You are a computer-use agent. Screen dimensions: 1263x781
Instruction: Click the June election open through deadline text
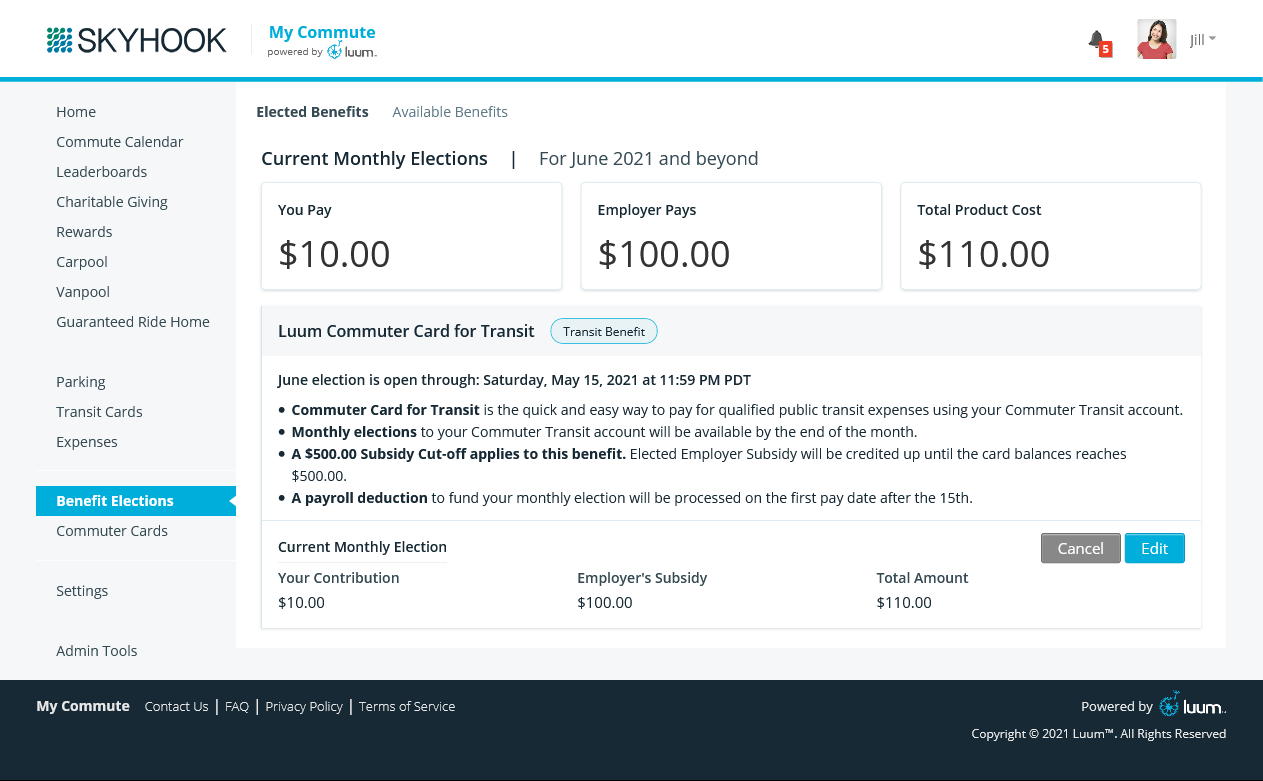(514, 380)
